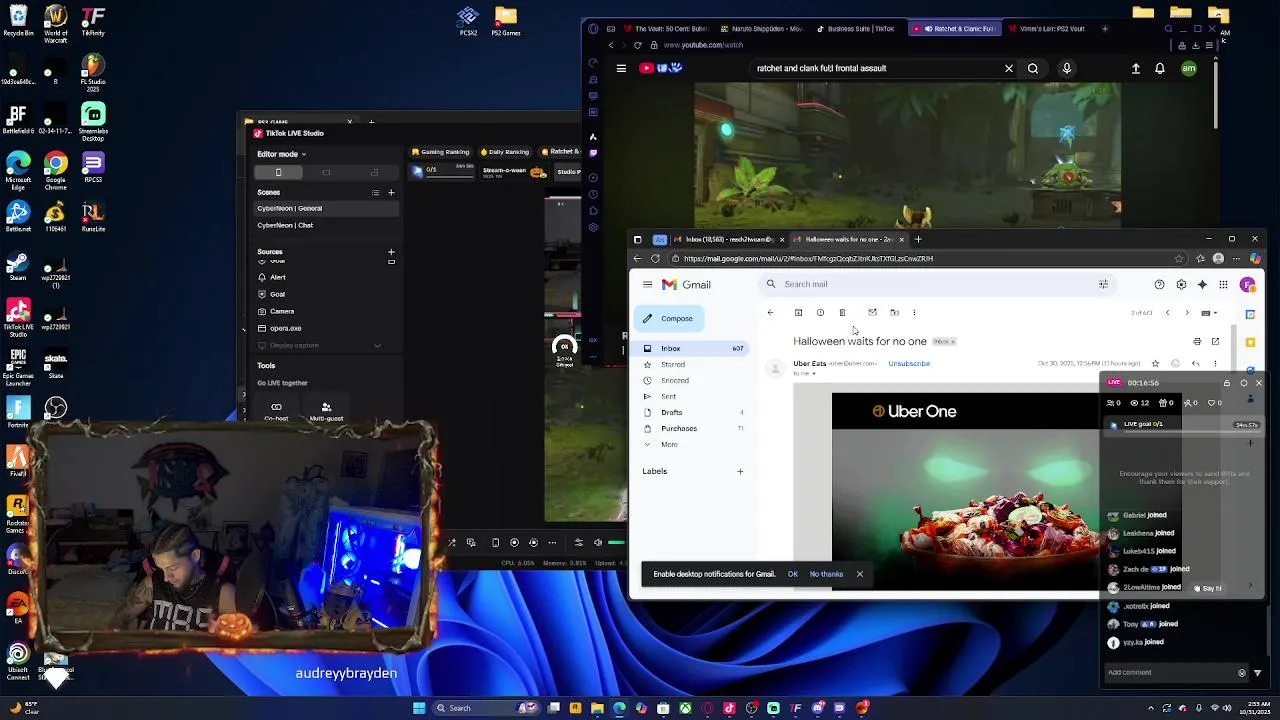1280x720 pixels.
Task: Open Gmail settings gear
Action: (x=1181, y=285)
